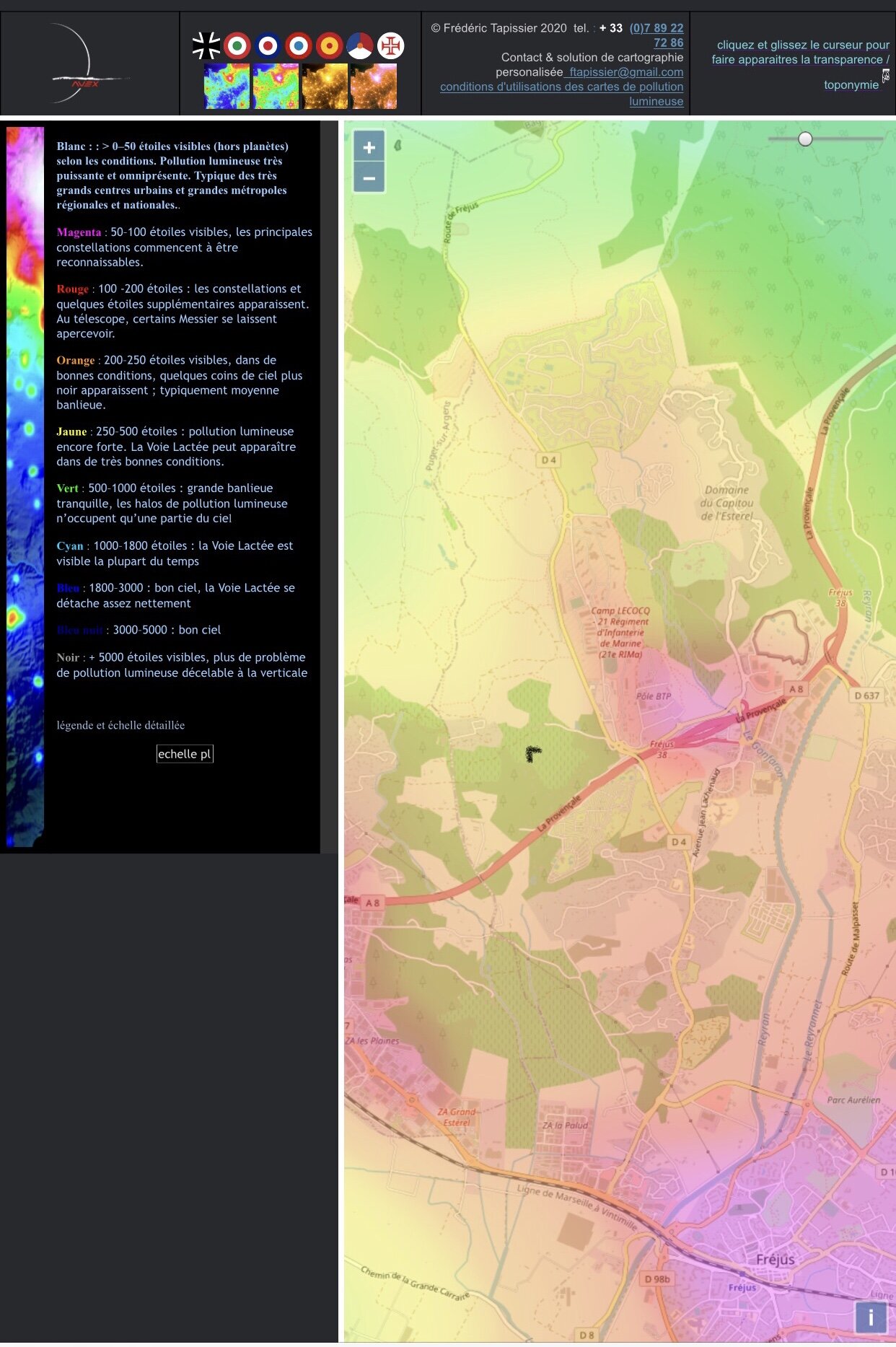Click the 'D 637' road shield

coord(866,696)
